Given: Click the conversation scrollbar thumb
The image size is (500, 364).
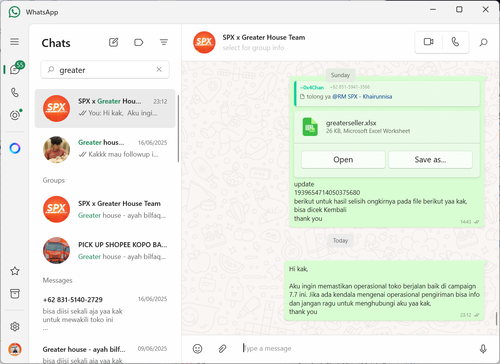Looking at the screenshot, I should point(496,319).
